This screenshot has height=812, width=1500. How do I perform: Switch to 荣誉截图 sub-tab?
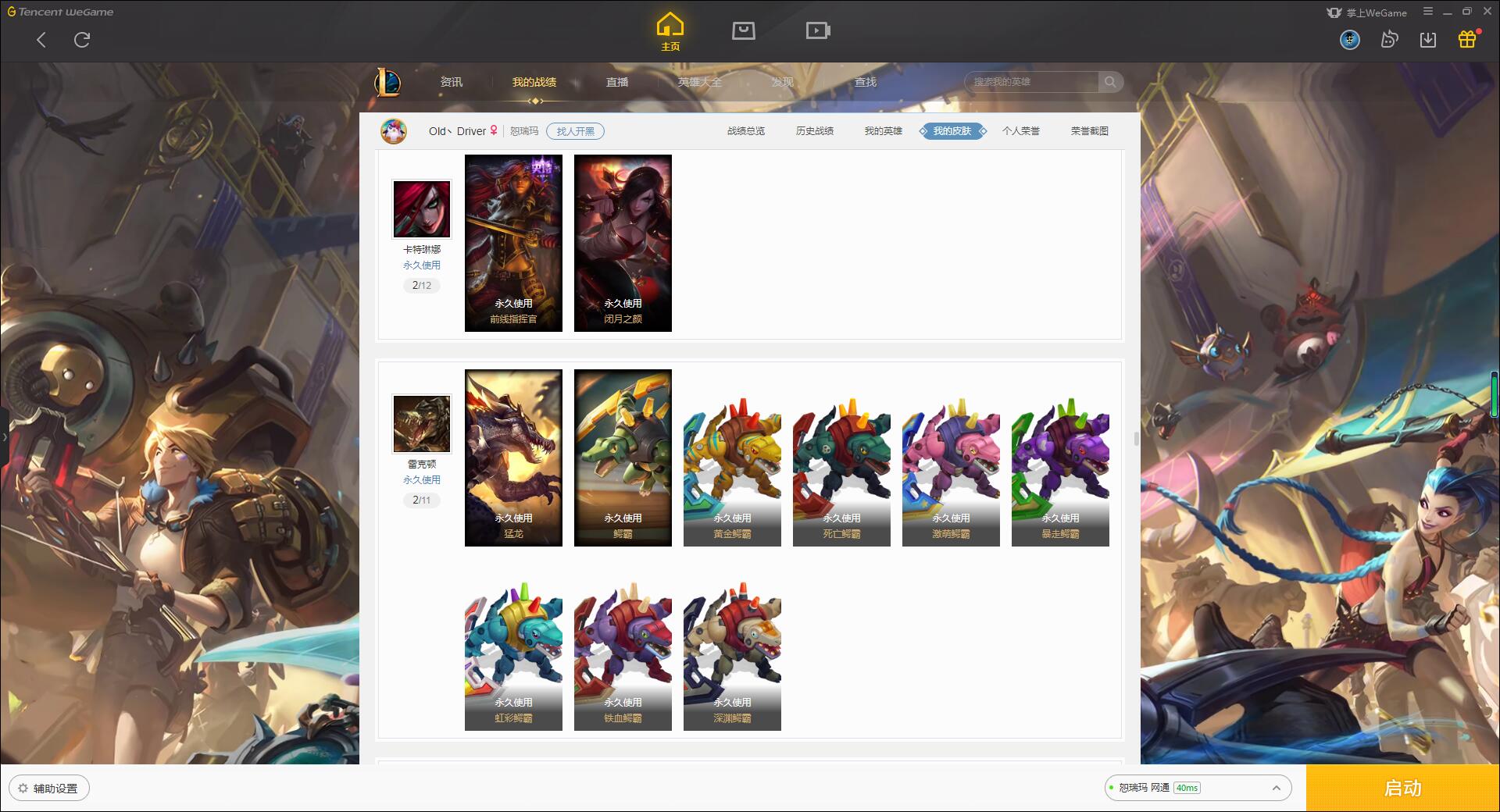coord(1090,131)
